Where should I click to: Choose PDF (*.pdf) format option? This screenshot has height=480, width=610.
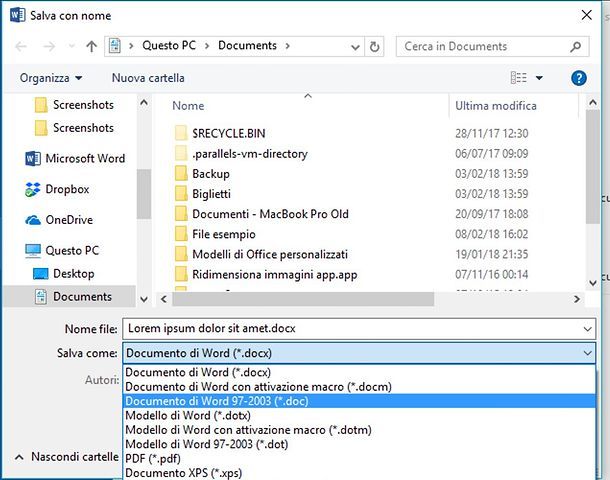coord(359,459)
